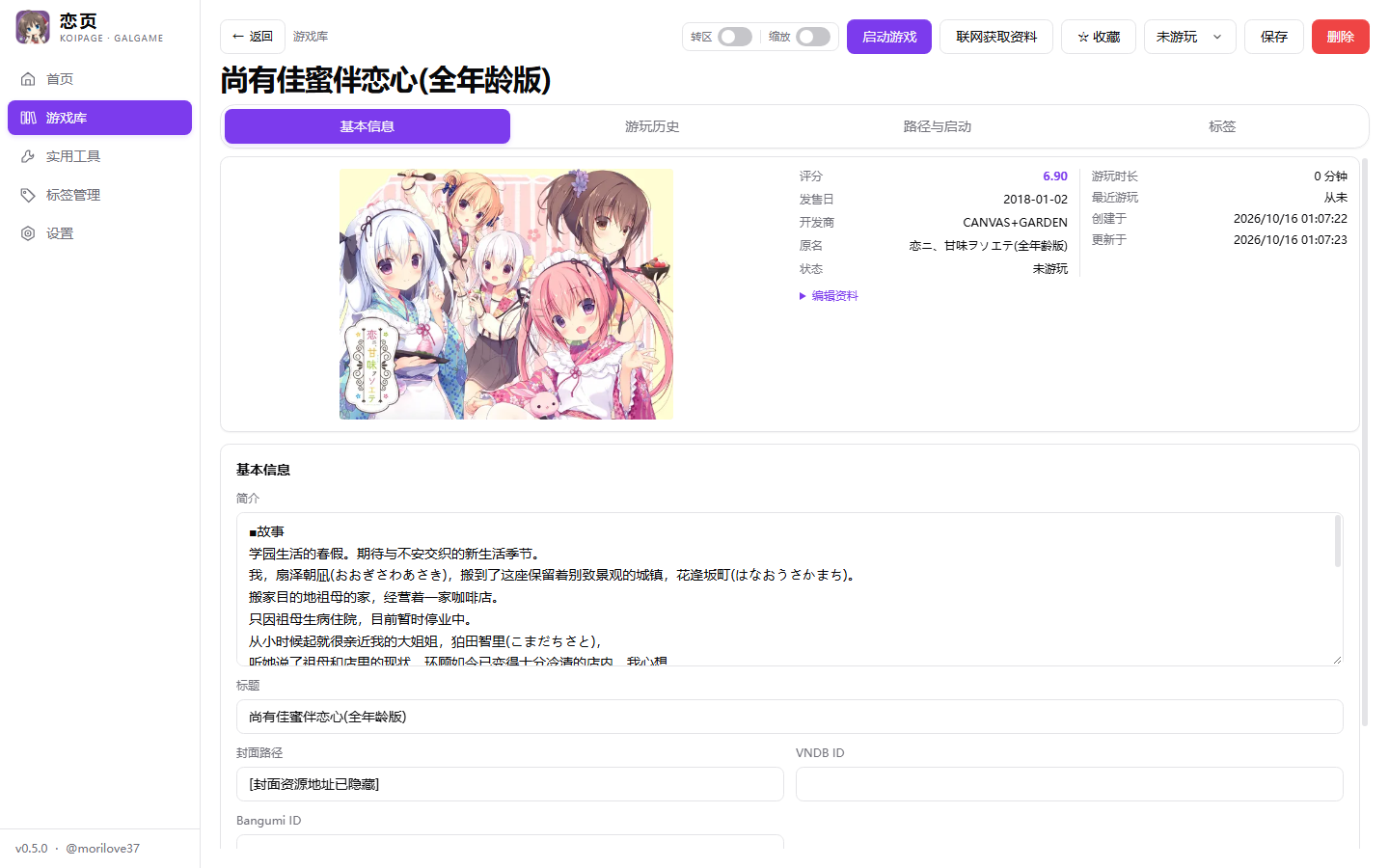This screenshot has width=1389, height=868.
Task: Click the 游戏库 breadcrumb text
Action: tap(311, 37)
